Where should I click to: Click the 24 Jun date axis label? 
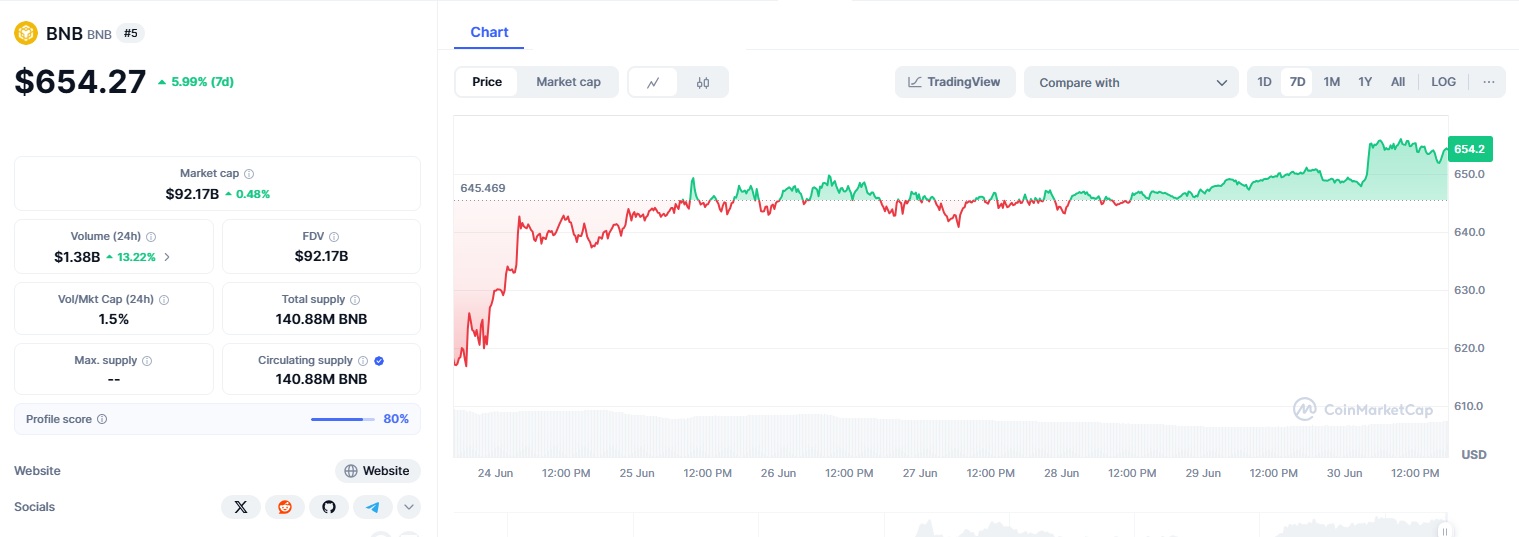pos(495,473)
